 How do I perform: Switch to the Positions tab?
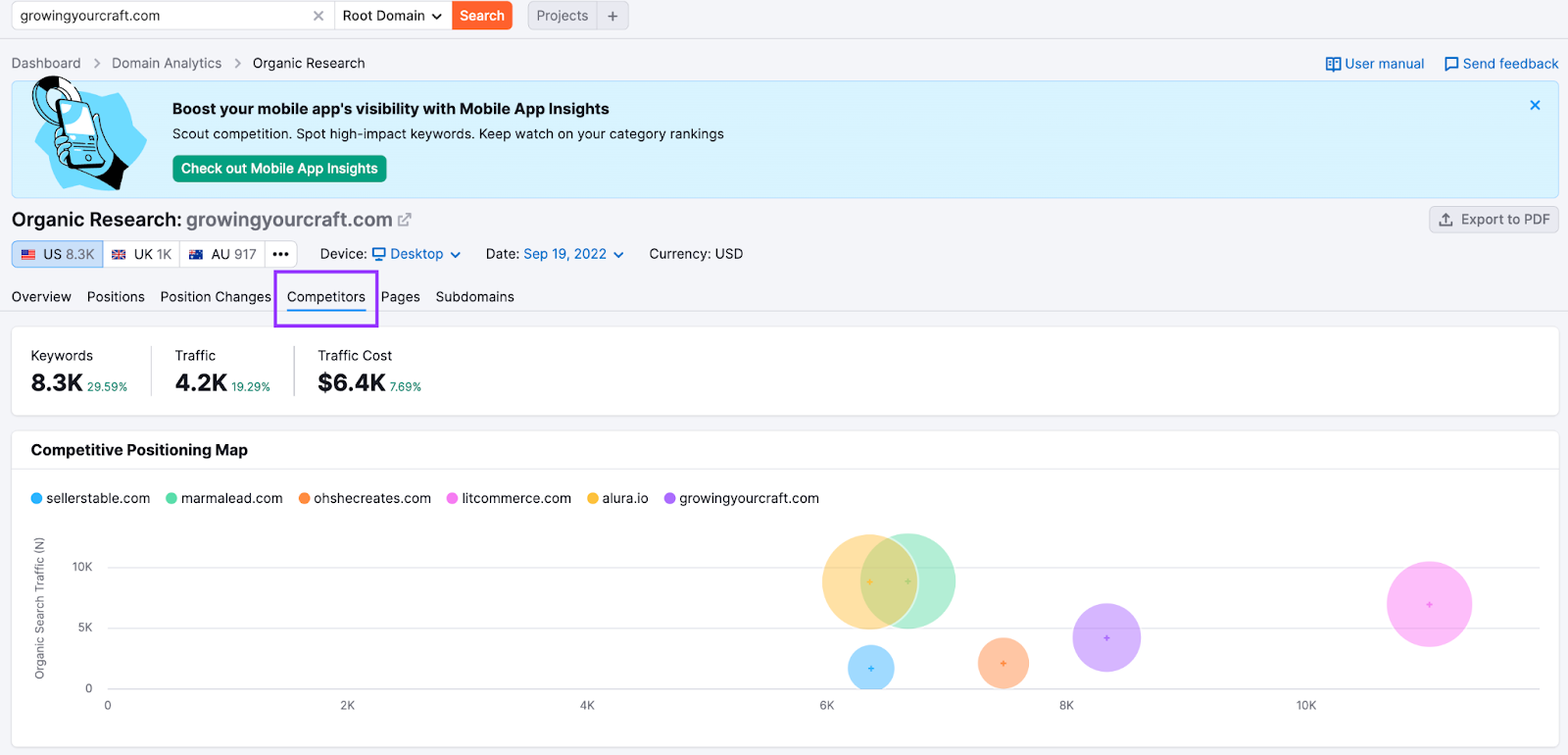click(116, 297)
